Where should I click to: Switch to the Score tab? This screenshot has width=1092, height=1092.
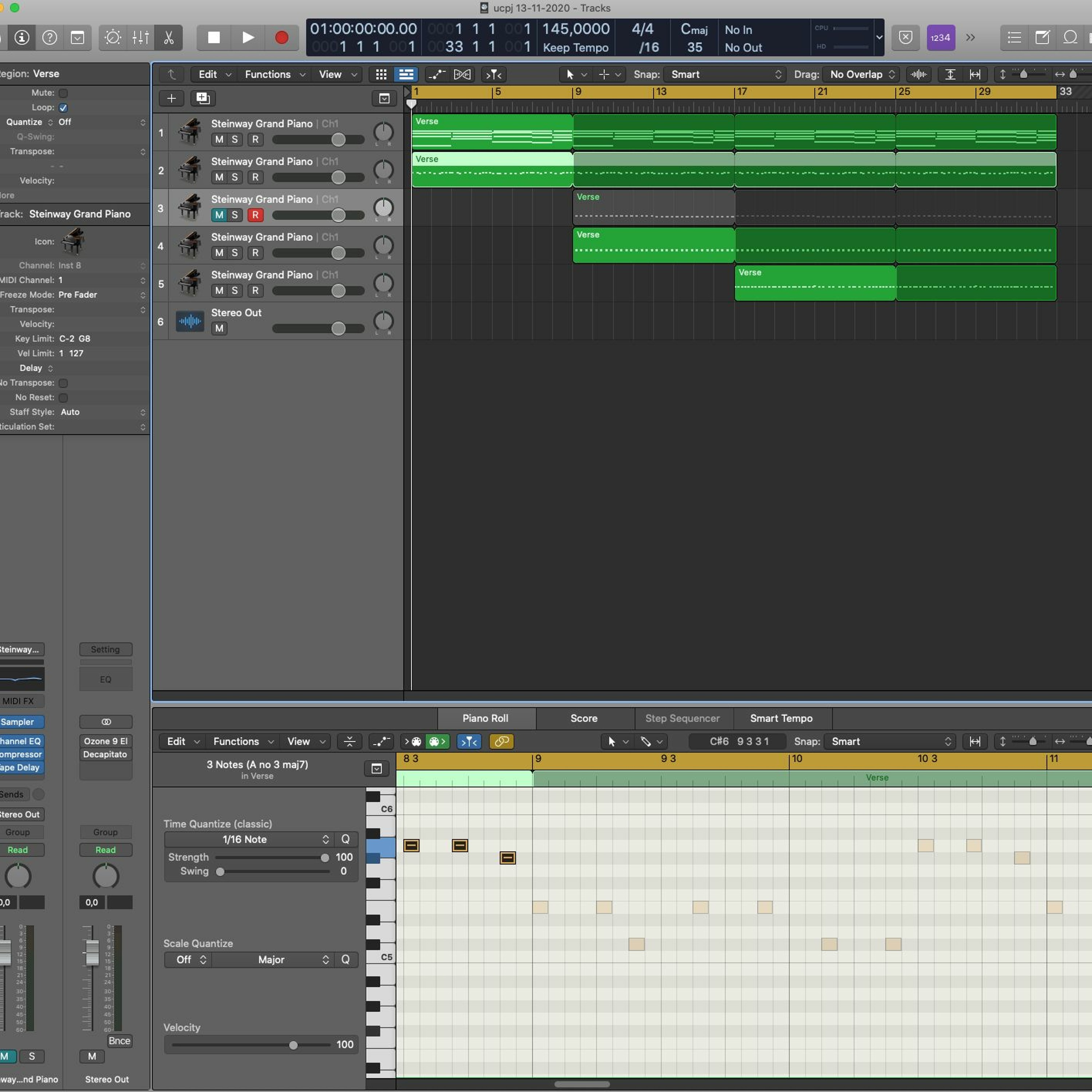point(583,719)
